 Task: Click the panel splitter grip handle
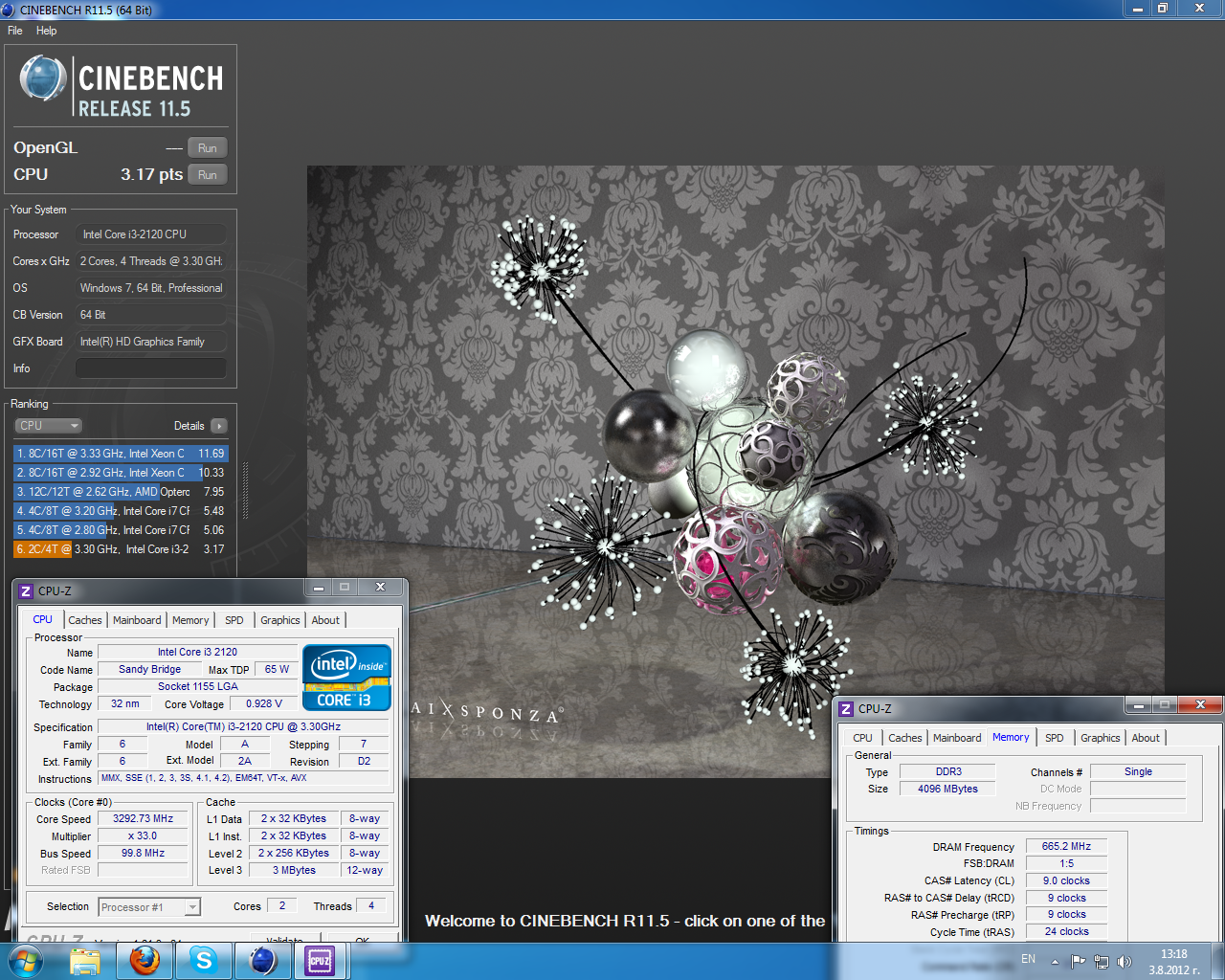pyautogui.click(x=246, y=491)
